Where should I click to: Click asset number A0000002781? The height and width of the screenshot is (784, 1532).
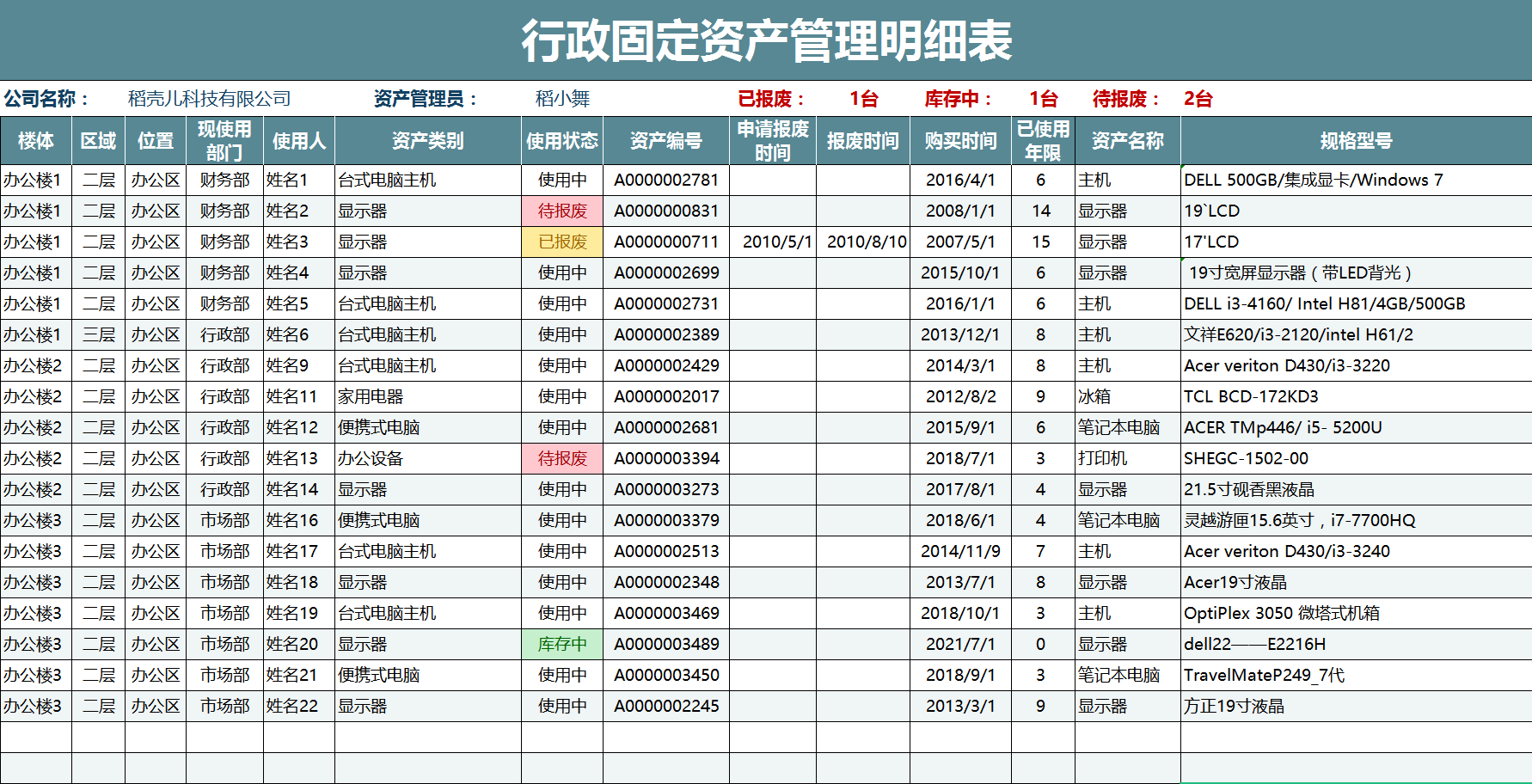pos(666,180)
